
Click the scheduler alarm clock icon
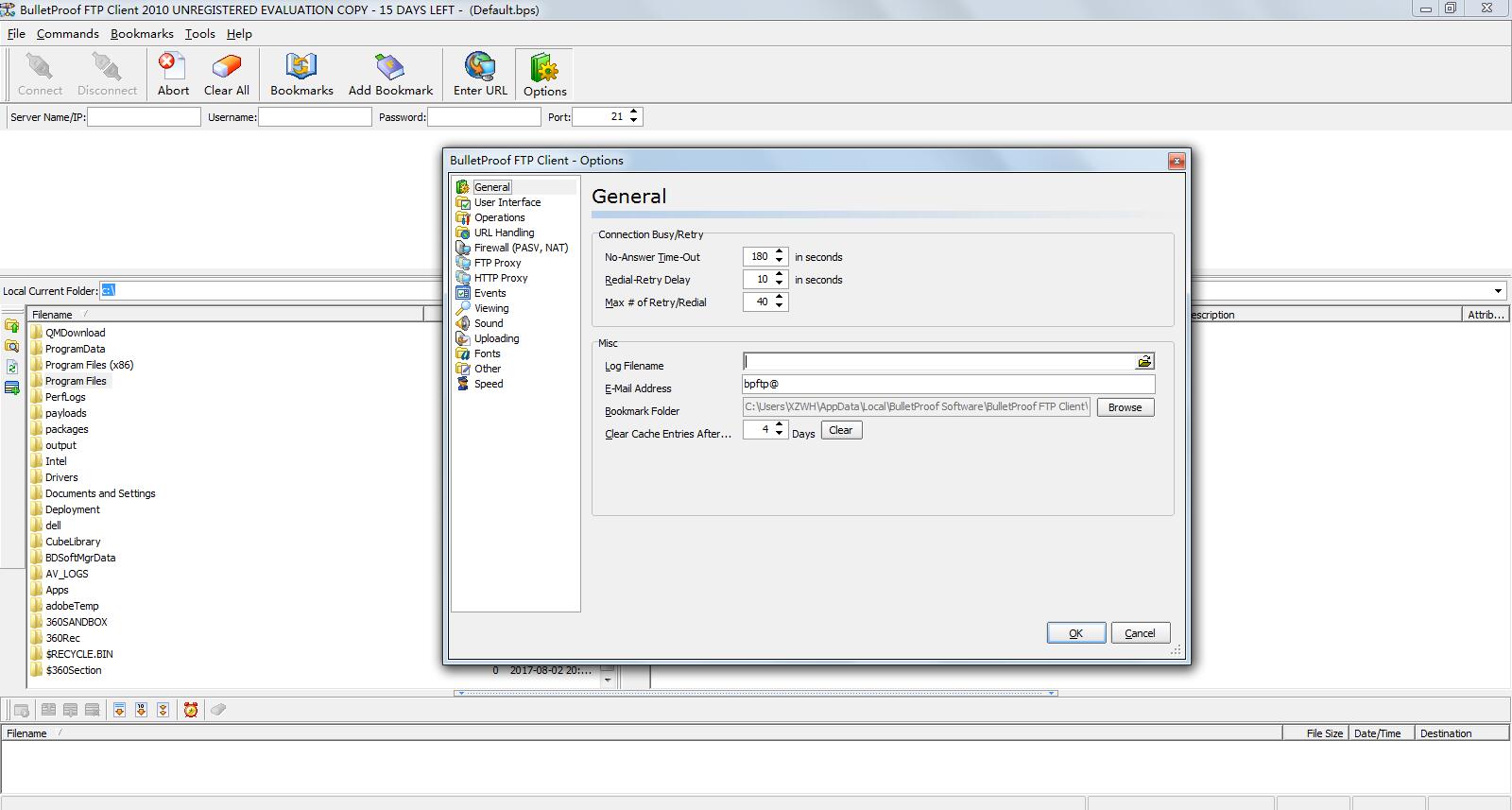191,710
